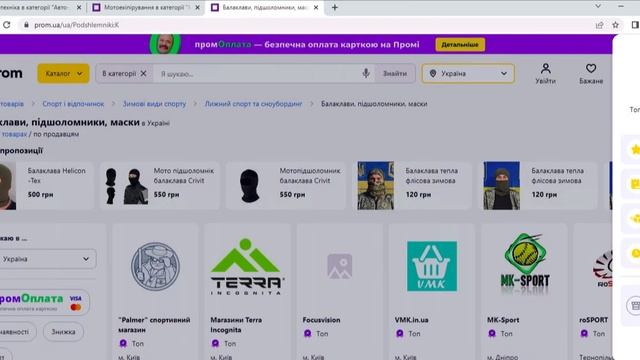640x360 pixels.
Task: Open the MK-Sport store logo
Action: pos(525,264)
